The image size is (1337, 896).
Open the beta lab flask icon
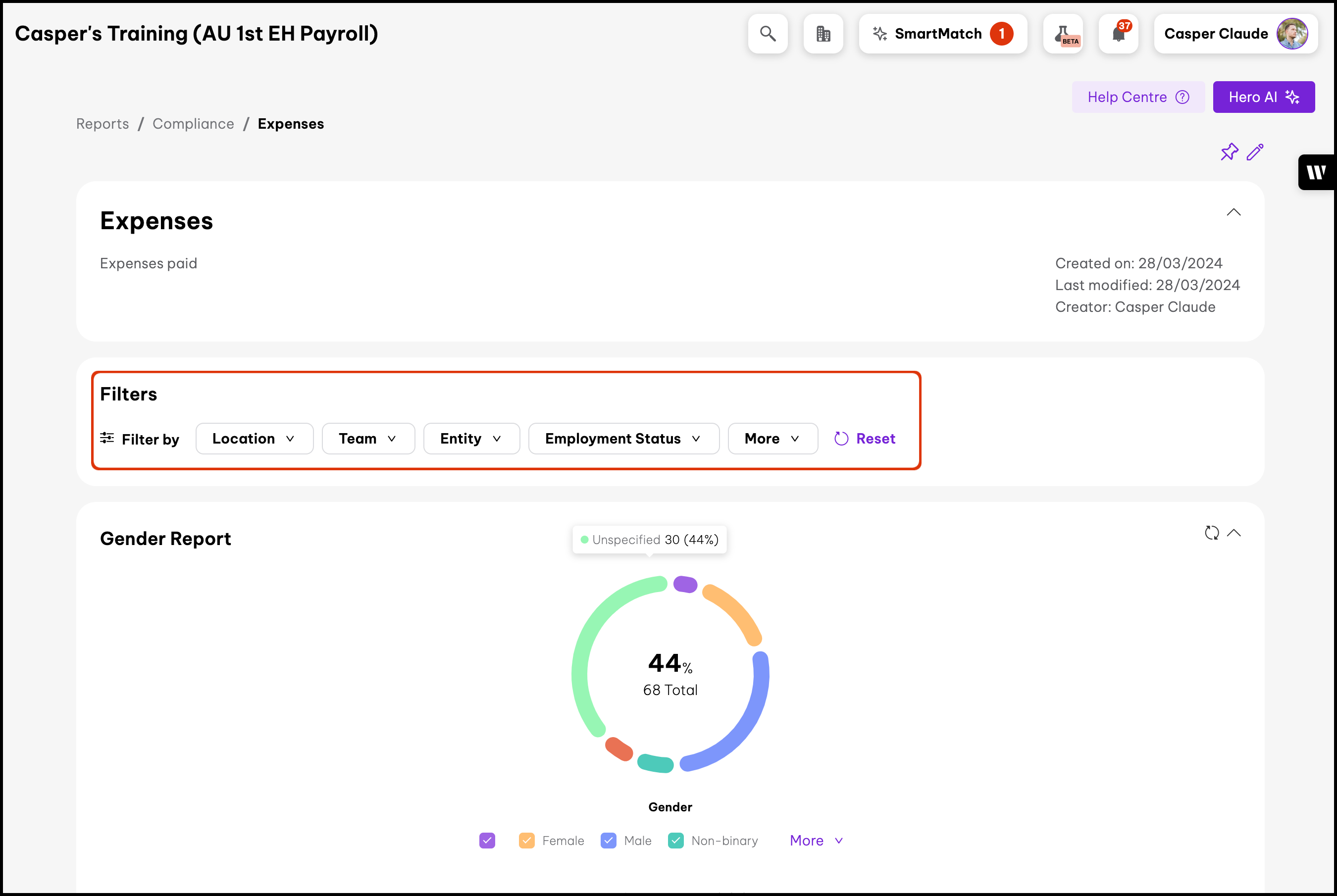tap(1063, 34)
